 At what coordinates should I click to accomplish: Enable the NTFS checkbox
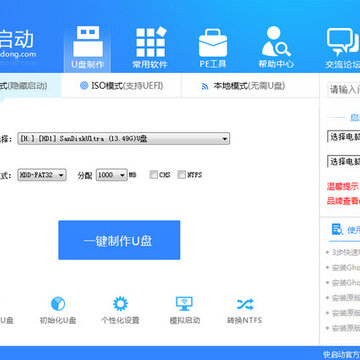click(x=182, y=175)
